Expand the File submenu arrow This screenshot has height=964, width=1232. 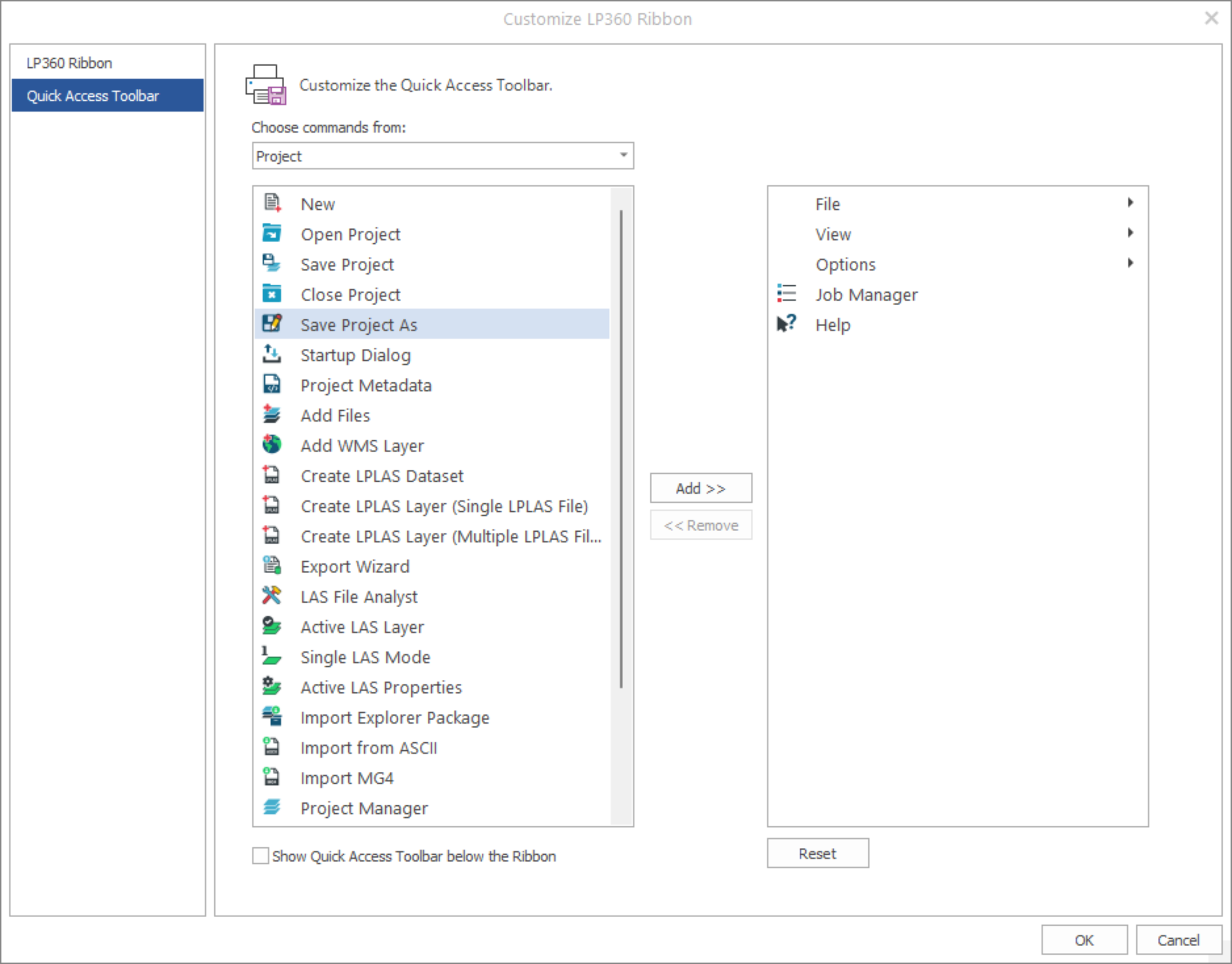click(x=1131, y=203)
